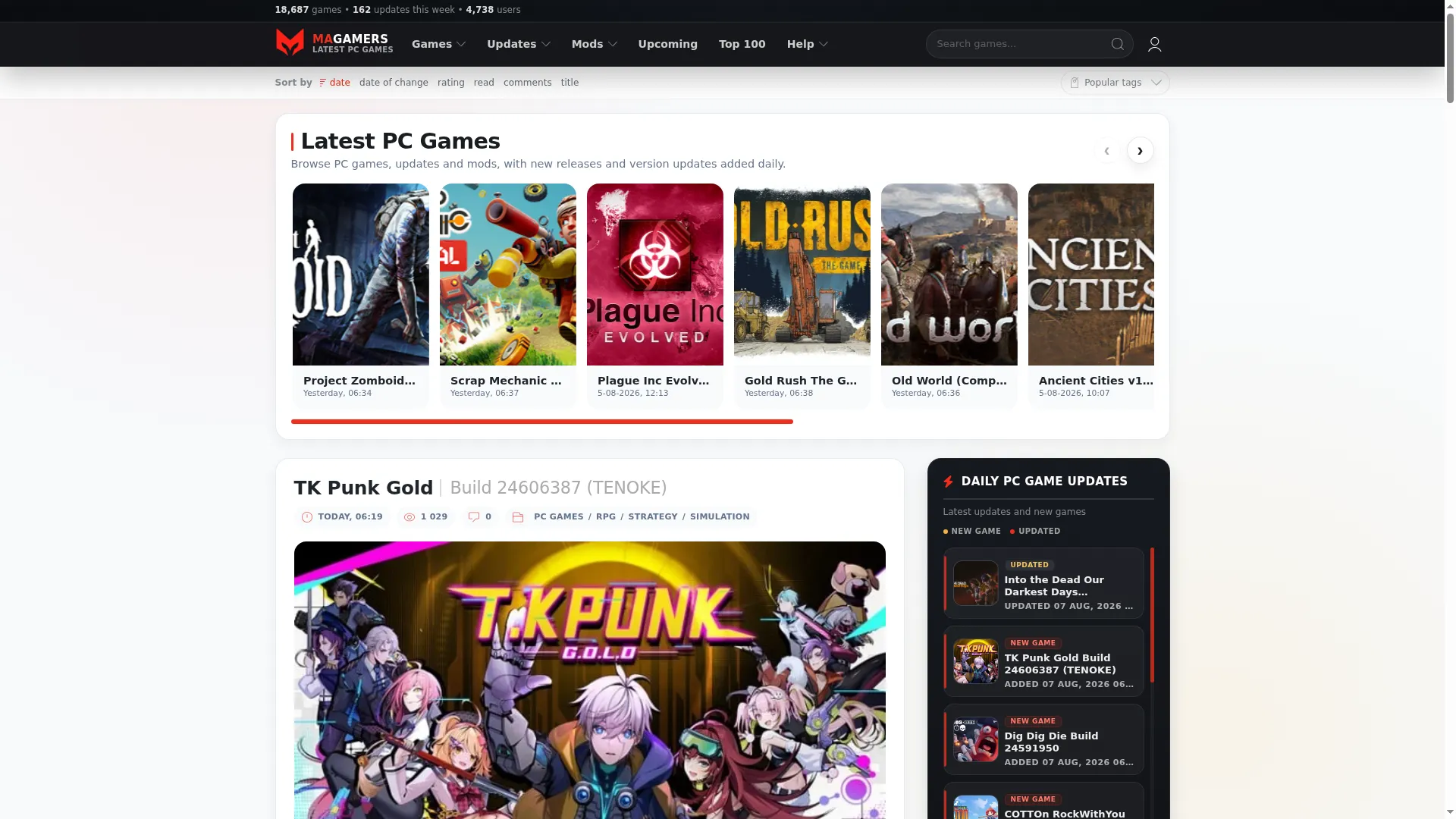The image size is (1456, 819).
Task: Go to the Upcoming page
Action: pos(667,44)
